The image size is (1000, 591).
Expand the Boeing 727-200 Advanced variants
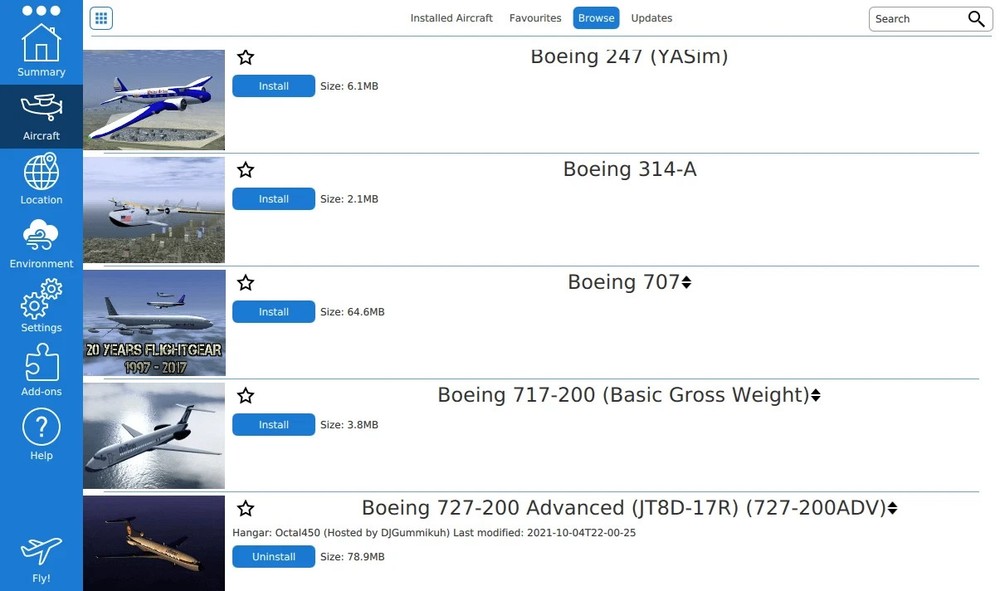891,507
